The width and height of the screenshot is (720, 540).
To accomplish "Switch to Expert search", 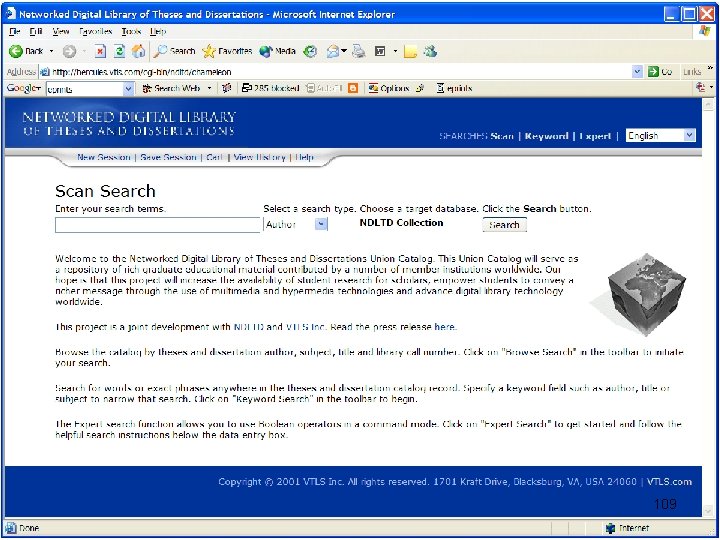I will coord(595,136).
